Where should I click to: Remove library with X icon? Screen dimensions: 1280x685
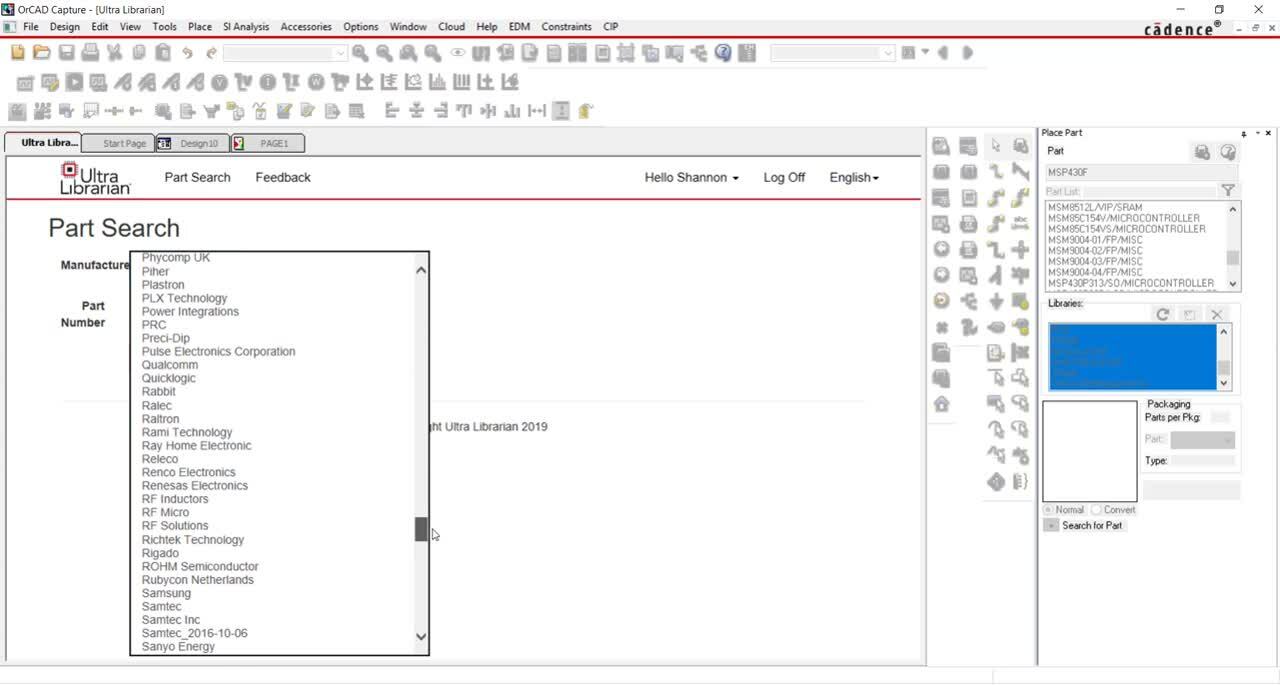coord(1216,315)
